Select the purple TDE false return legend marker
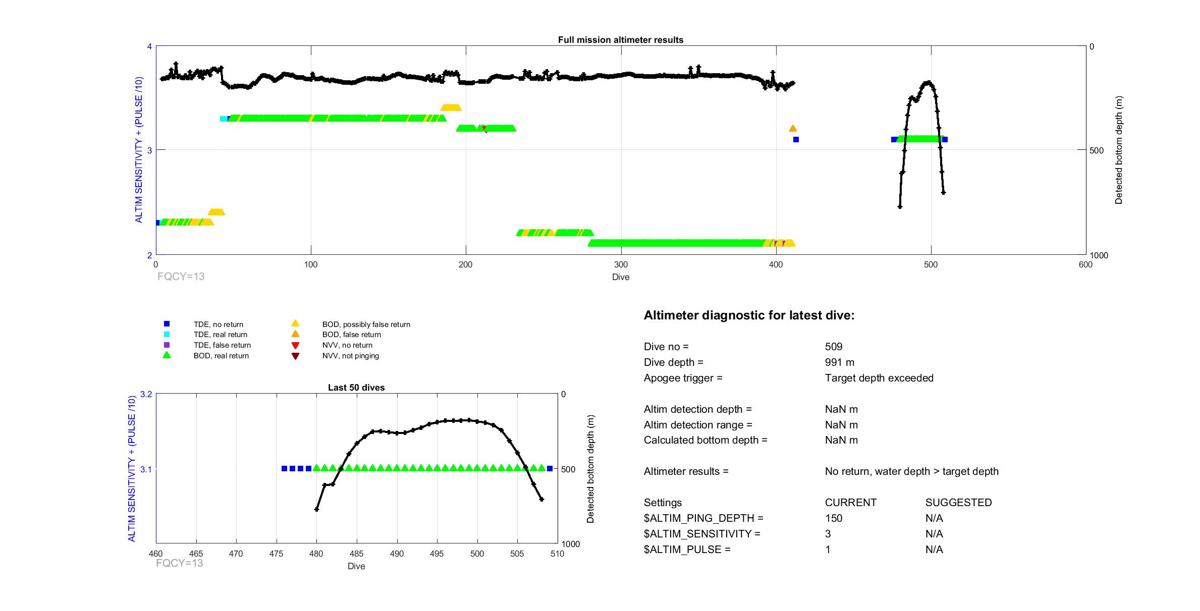This screenshot has height=611, width=1200. coord(167,345)
